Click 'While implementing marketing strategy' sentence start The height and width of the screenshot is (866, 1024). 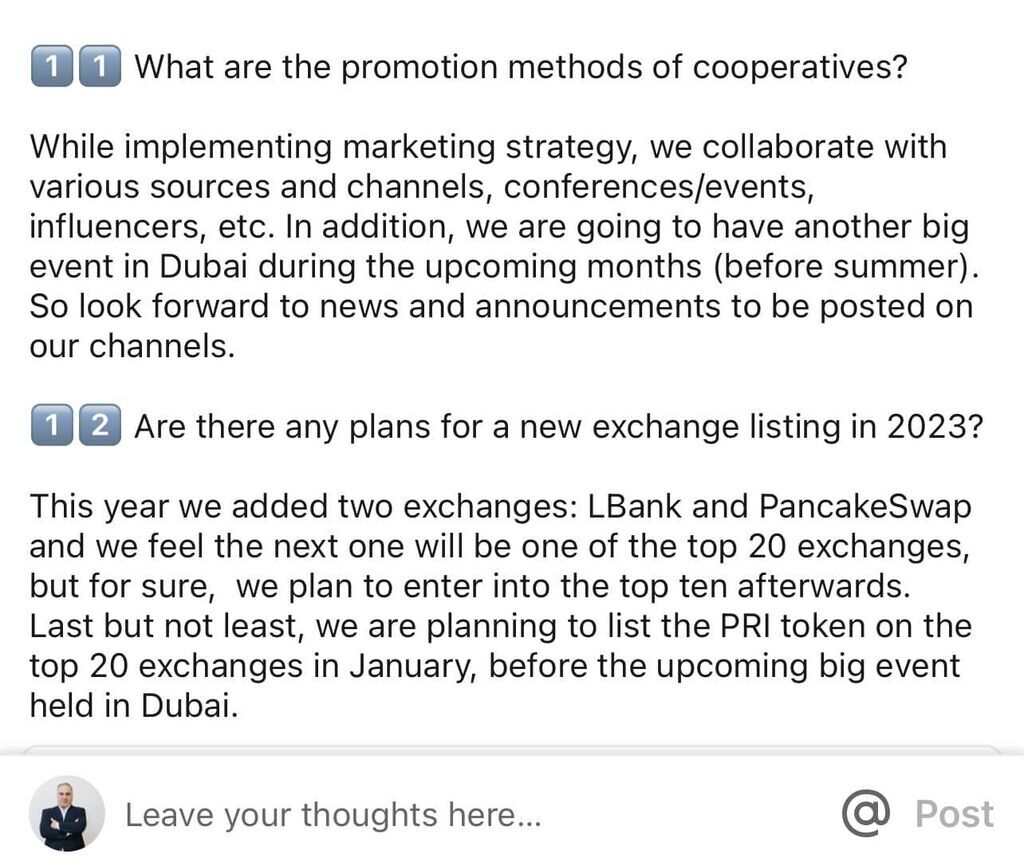click(333, 147)
